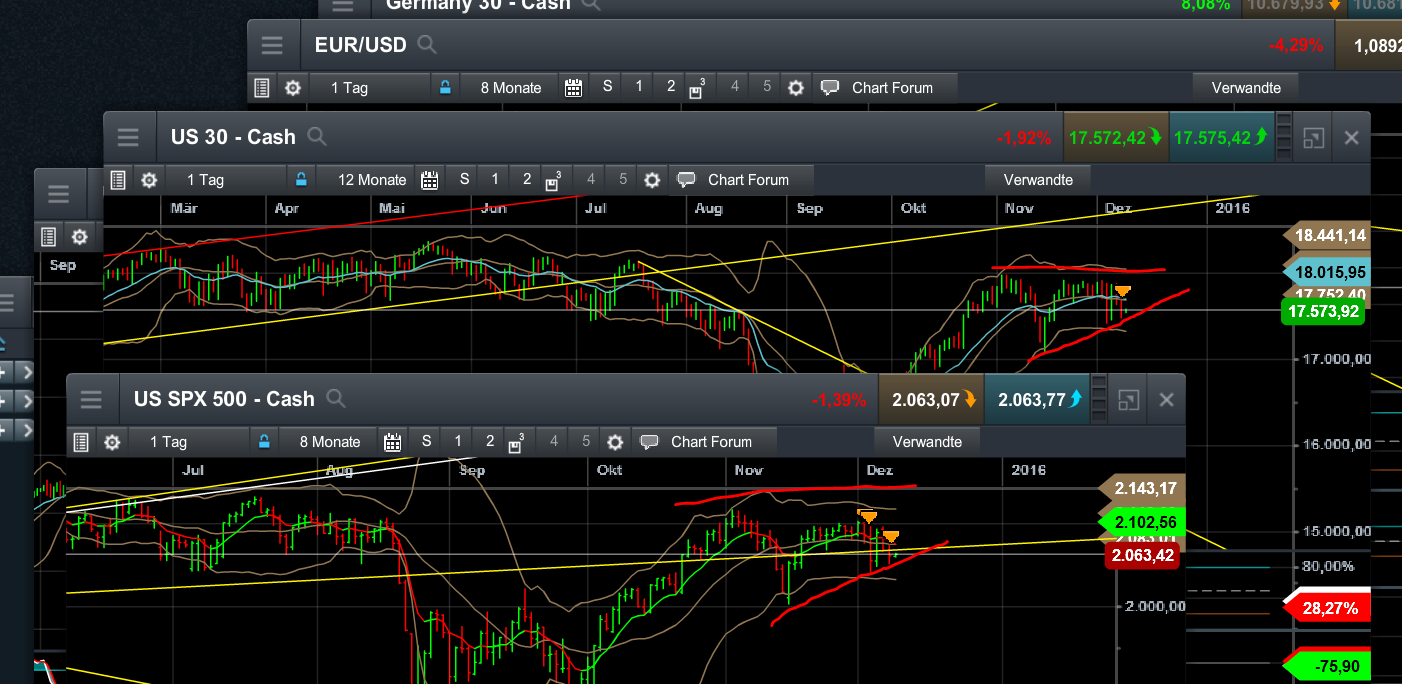The height and width of the screenshot is (684, 1402).
Task: Select template S in US 30 toolbar
Action: tap(464, 180)
